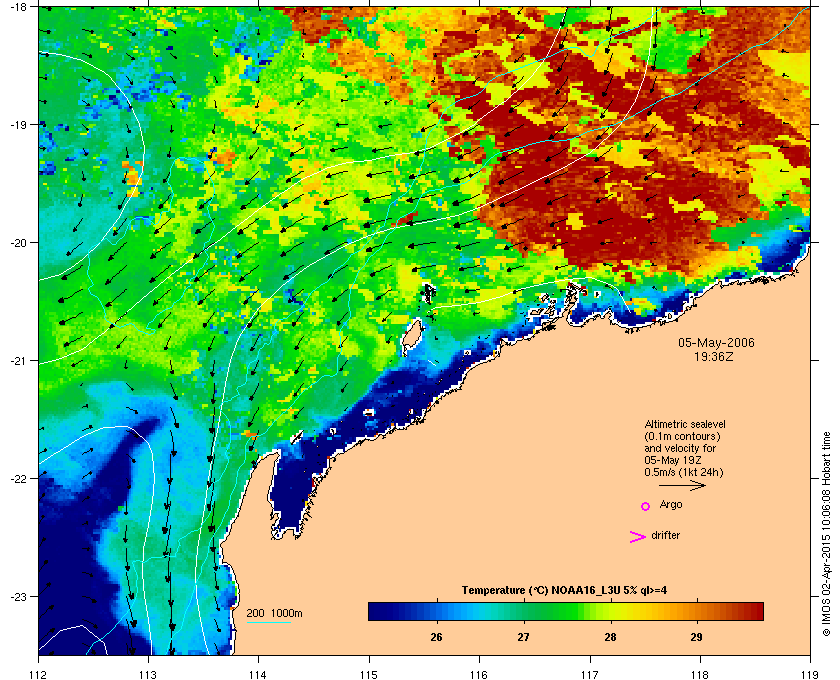Screen dimensions: 840x680
Task: Click the 'Argo' legend label
Action: pos(671,505)
